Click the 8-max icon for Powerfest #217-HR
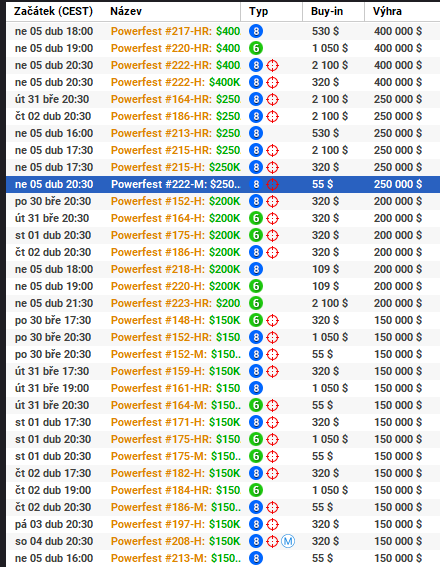This screenshot has height=567, width=440. 256,31
